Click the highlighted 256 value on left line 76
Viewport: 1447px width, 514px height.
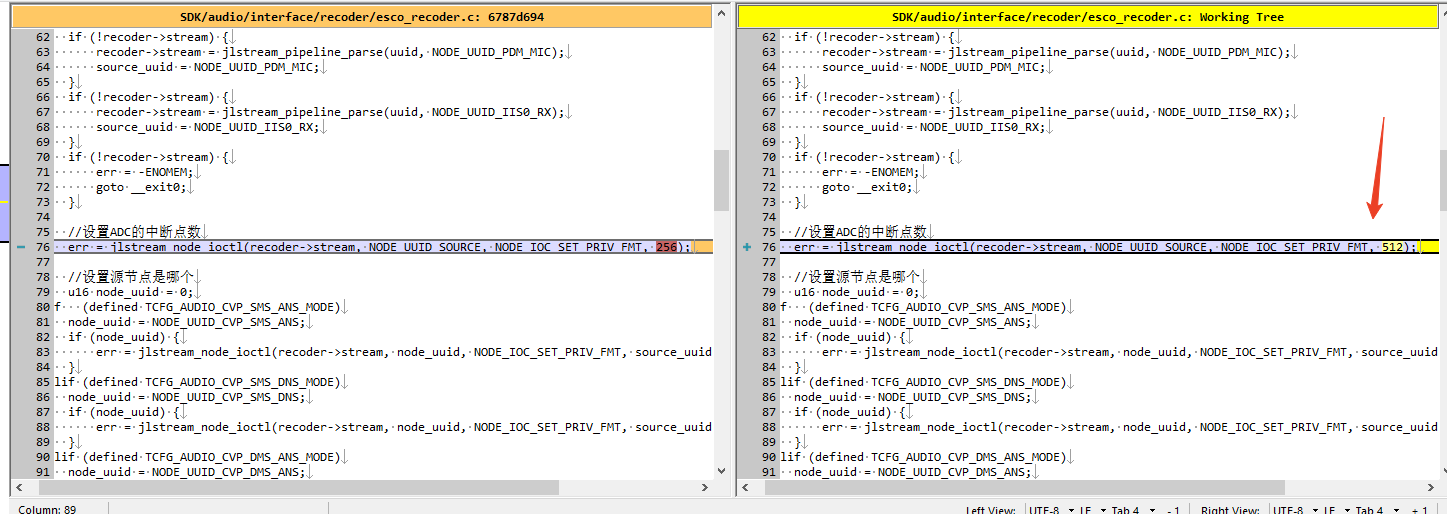point(667,247)
